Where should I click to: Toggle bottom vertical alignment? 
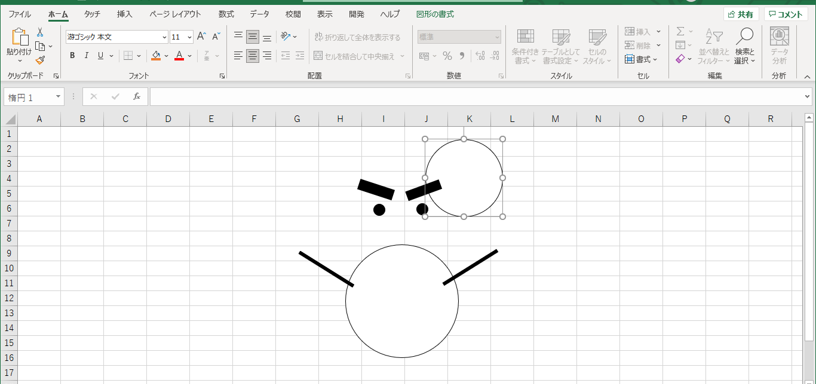click(x=267, y=36)
